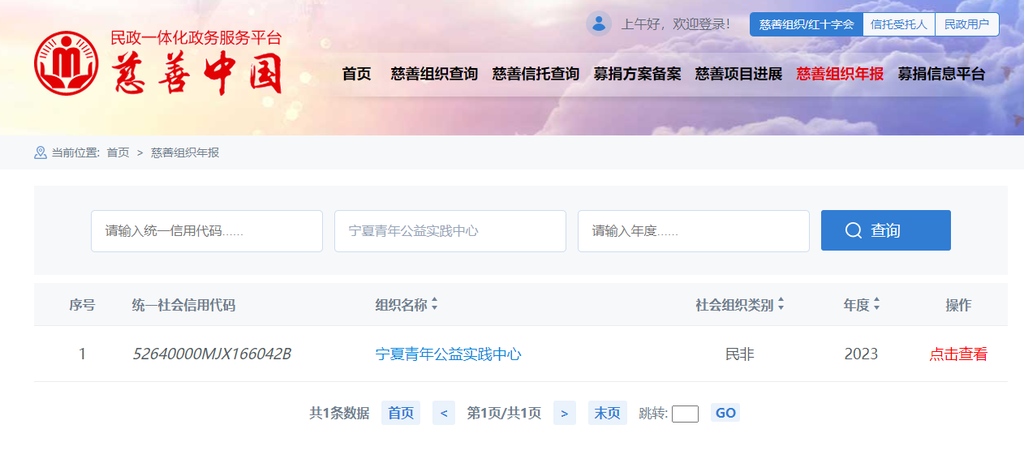Click the GO jump button
The image size is (1024, 472).
(726, 413)
